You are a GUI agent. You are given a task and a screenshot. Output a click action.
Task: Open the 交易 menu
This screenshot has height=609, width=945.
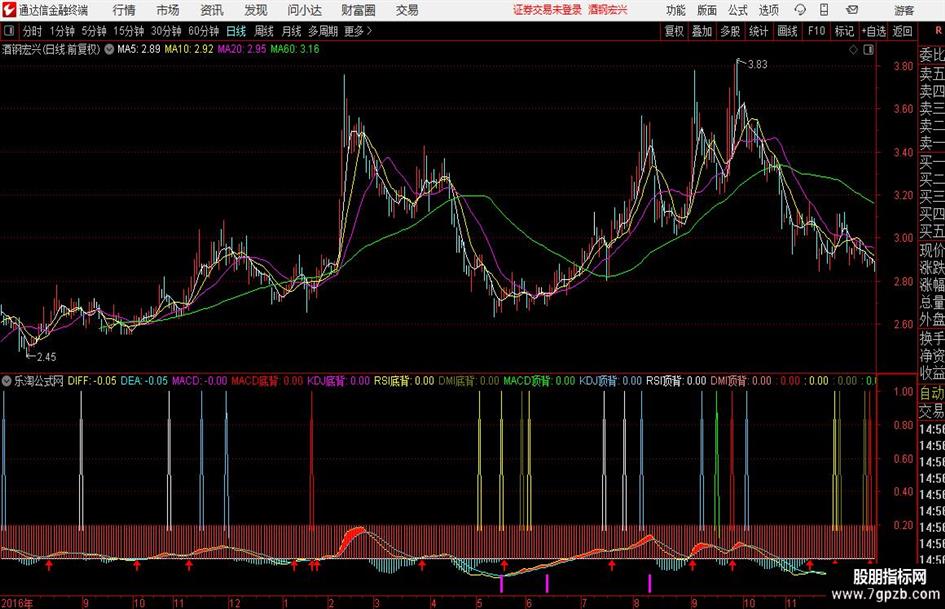(x=407, y=10)
